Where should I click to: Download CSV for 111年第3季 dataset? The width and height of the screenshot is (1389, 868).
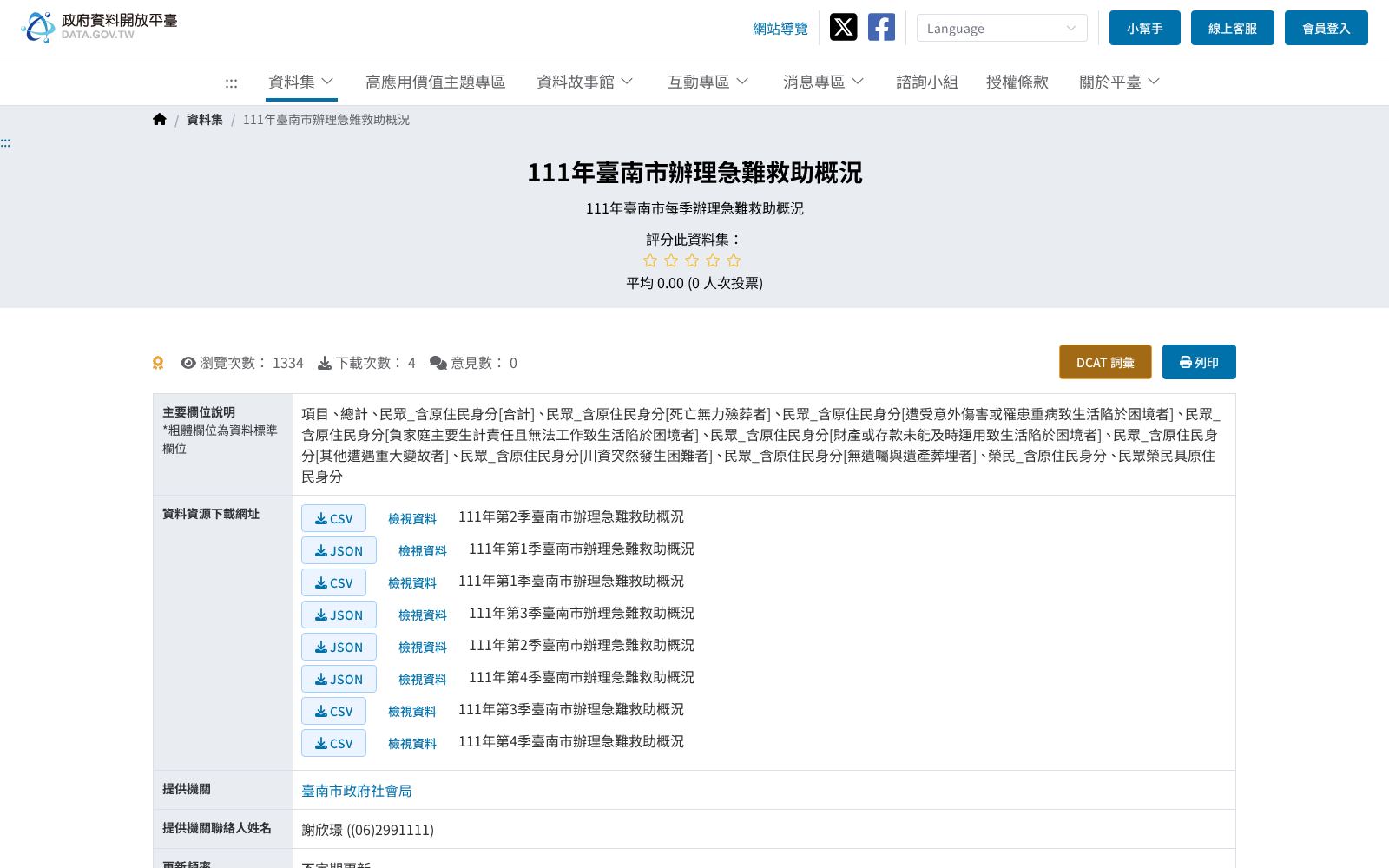[x=334, y=711]
